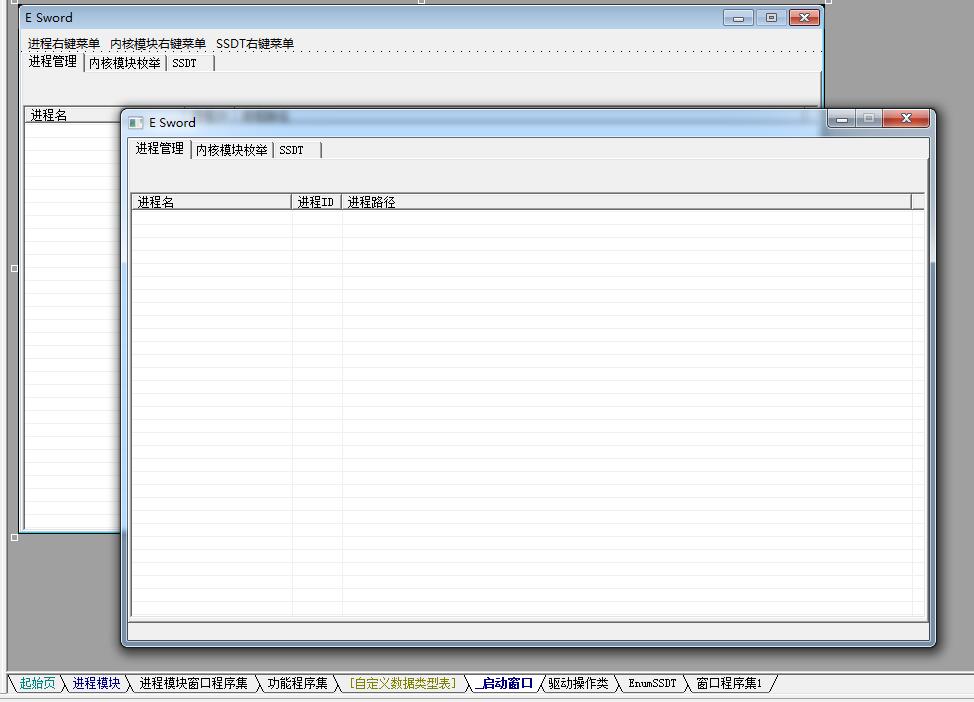Switch to 进程管理 tab in running window
974x702 pixels.
(160, 148)
